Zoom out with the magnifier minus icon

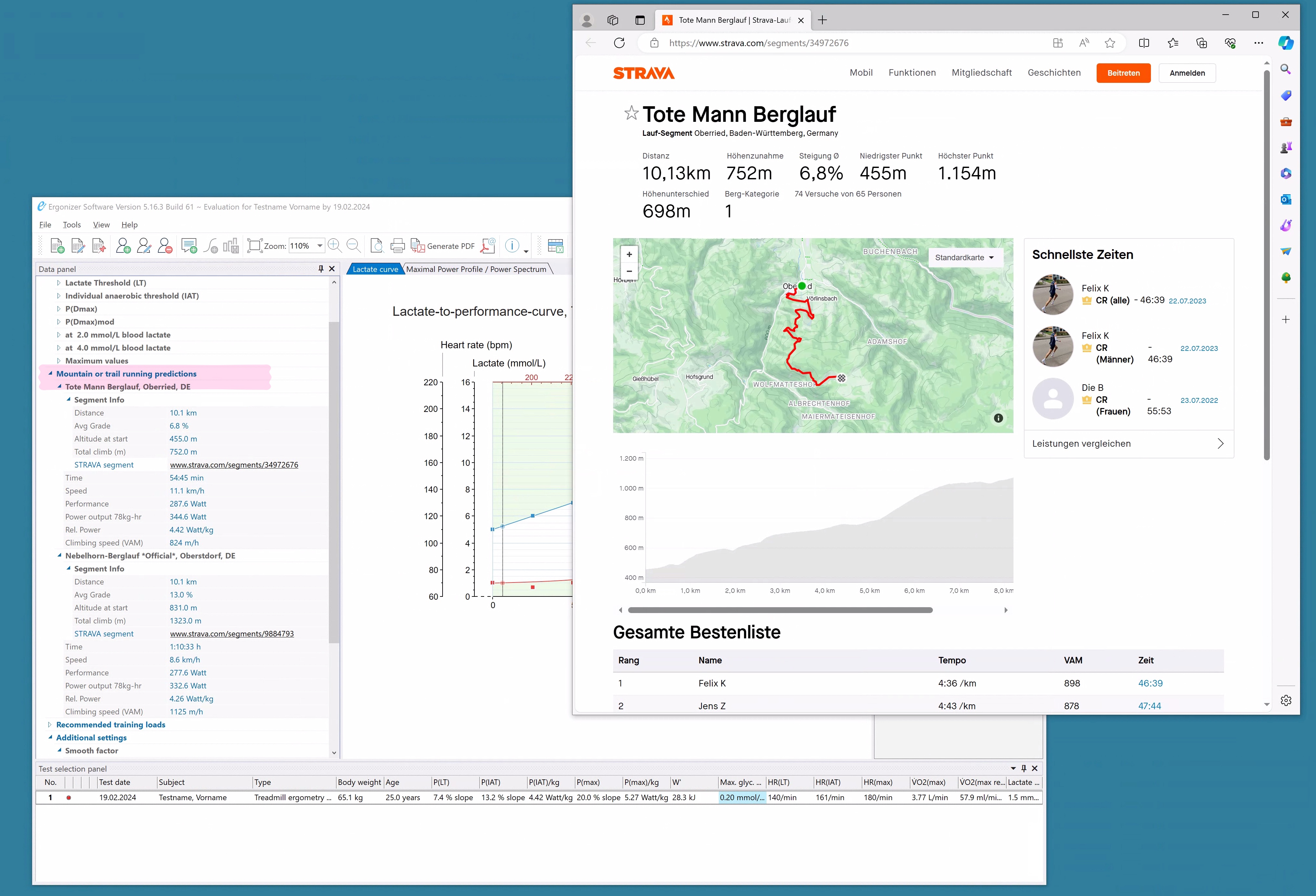[x=353, y=245]
